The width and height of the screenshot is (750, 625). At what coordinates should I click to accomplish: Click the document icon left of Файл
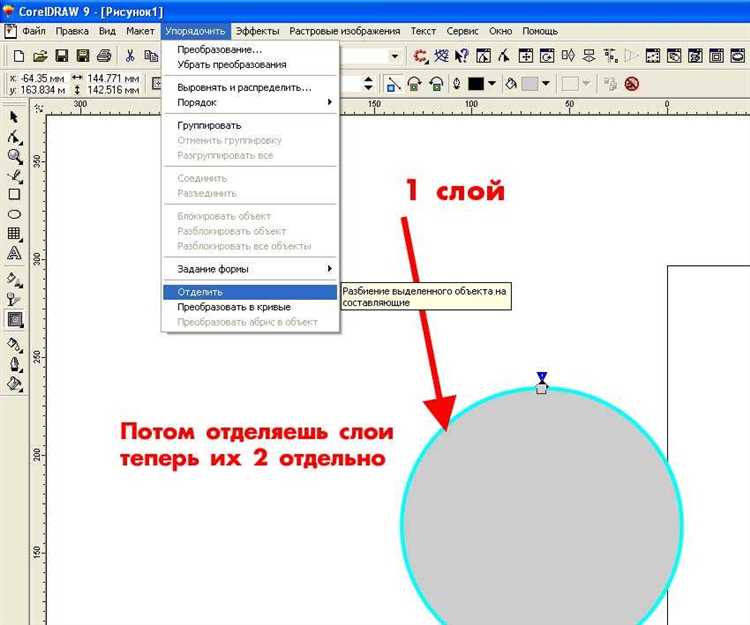[10, 31]
